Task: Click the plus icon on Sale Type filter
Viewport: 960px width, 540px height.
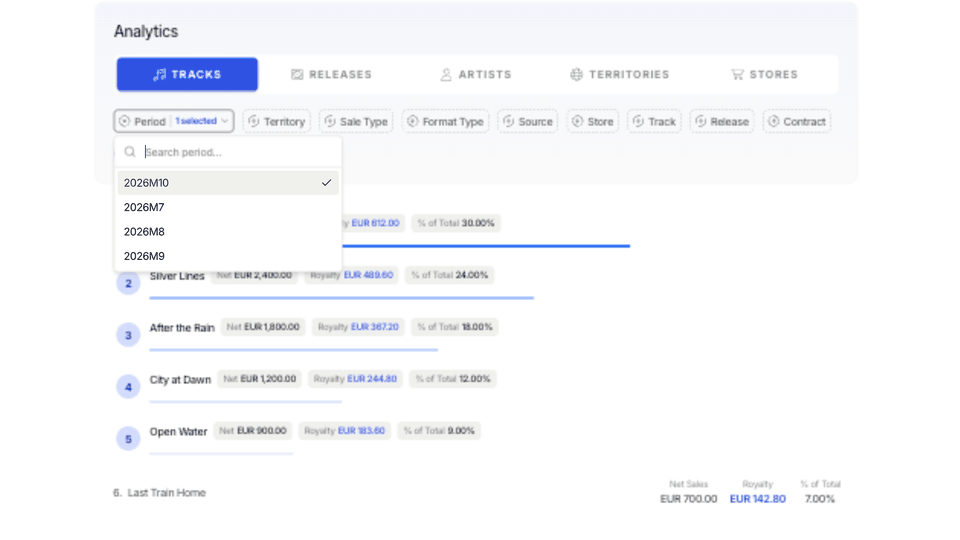Action: 330,121
